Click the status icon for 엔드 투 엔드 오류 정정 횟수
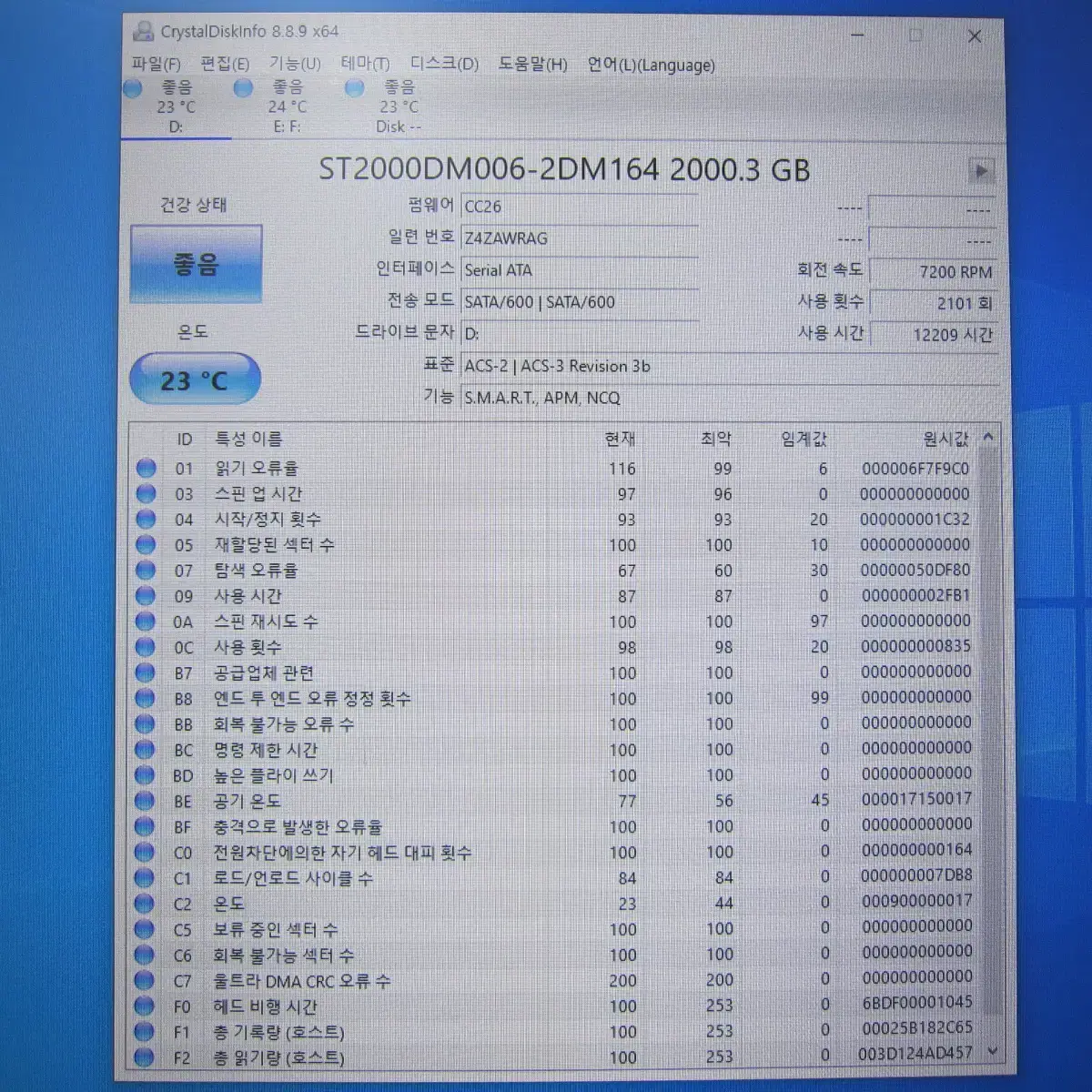The height and width of the screenshot is (1092, 1092). (146, 698)
